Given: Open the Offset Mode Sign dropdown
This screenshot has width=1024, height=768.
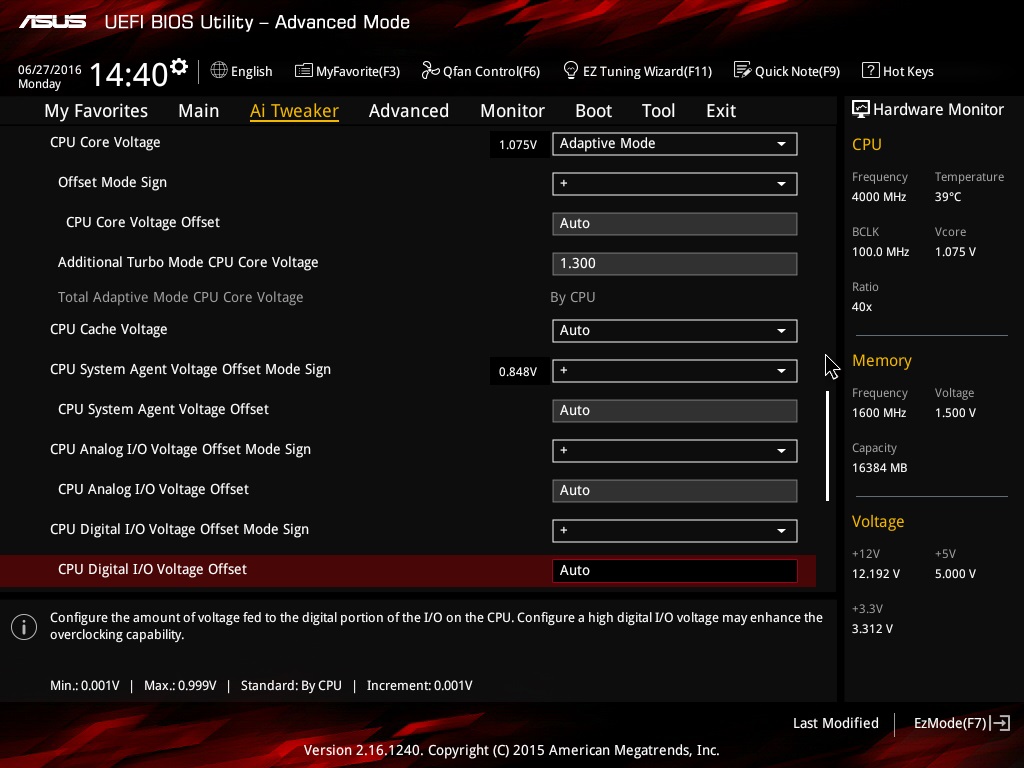Looking at the screenshot, I should click(675, 184).
